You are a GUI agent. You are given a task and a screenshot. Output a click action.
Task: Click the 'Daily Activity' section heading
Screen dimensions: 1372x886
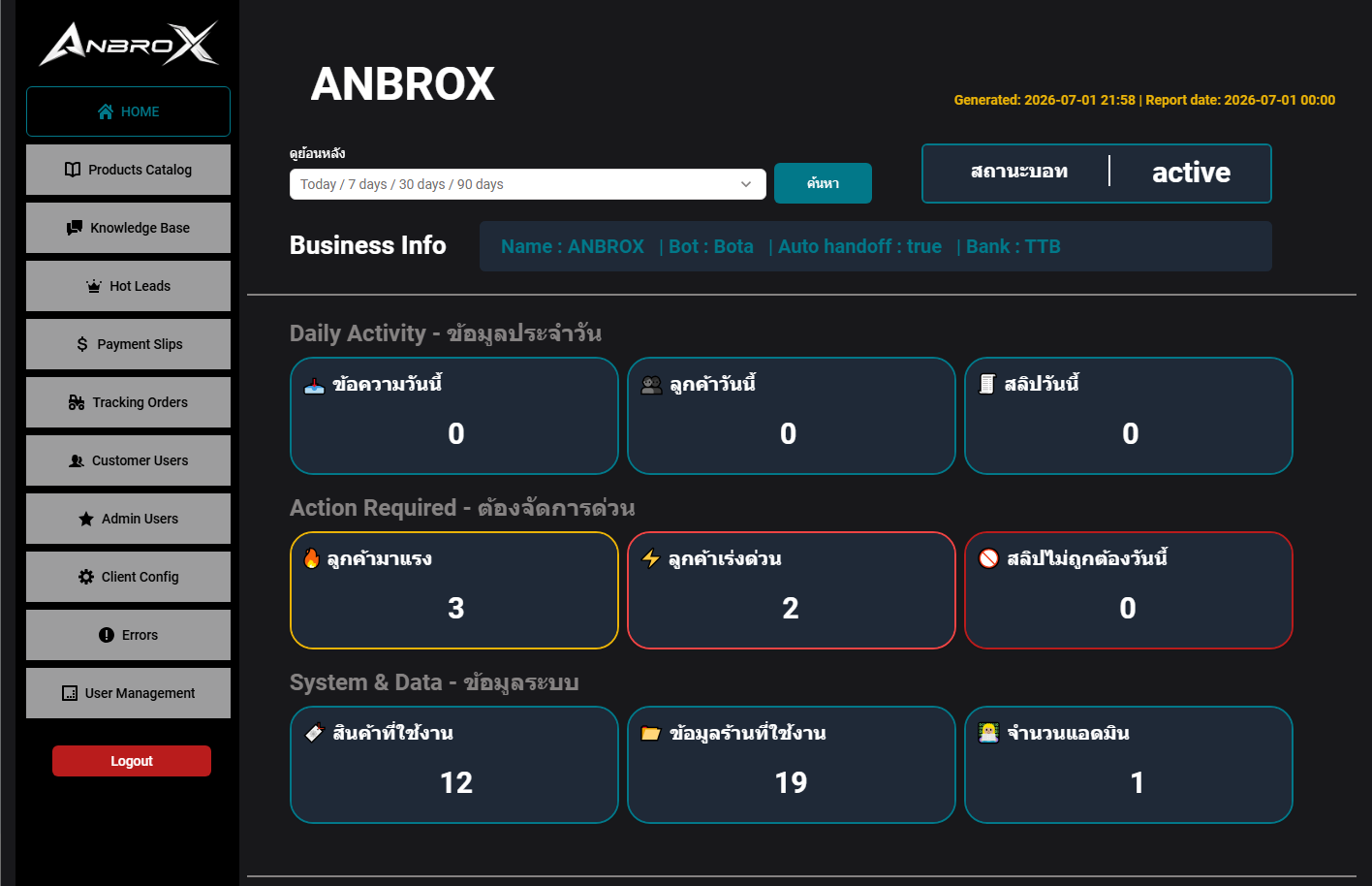point(446,333)
